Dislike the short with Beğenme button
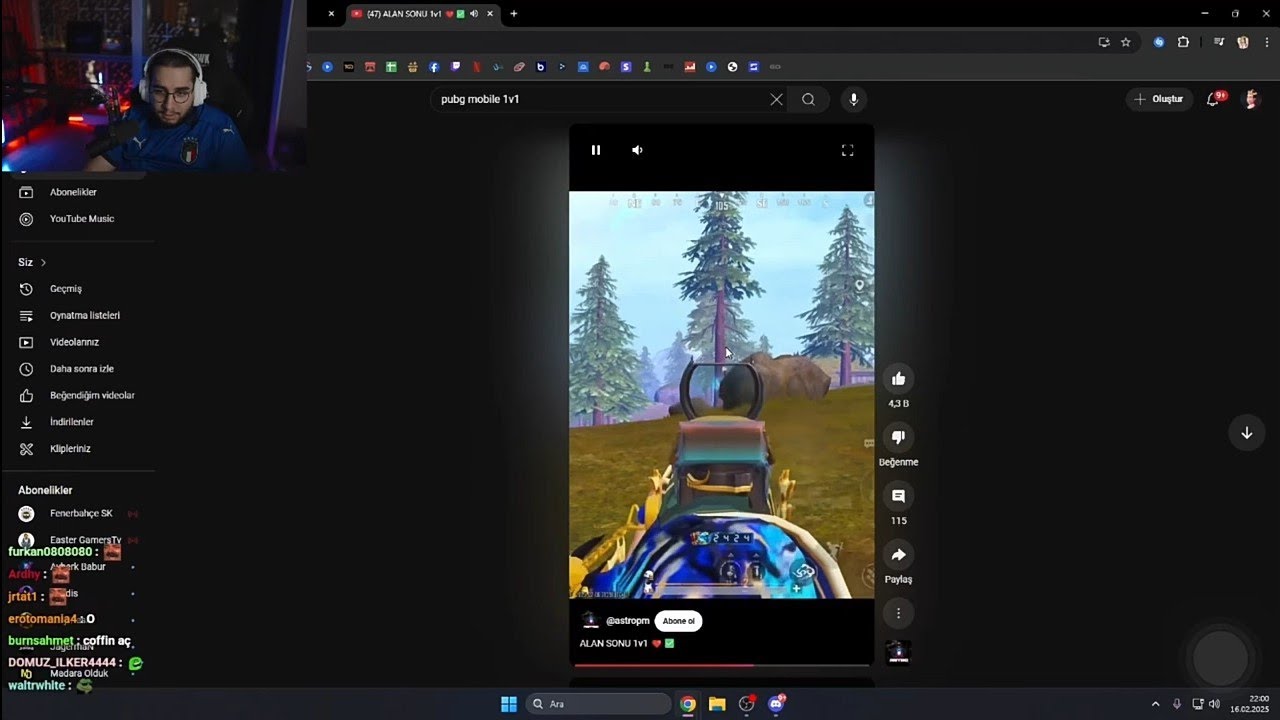This screenshot has height=720, width=1280. click(898, 437)
